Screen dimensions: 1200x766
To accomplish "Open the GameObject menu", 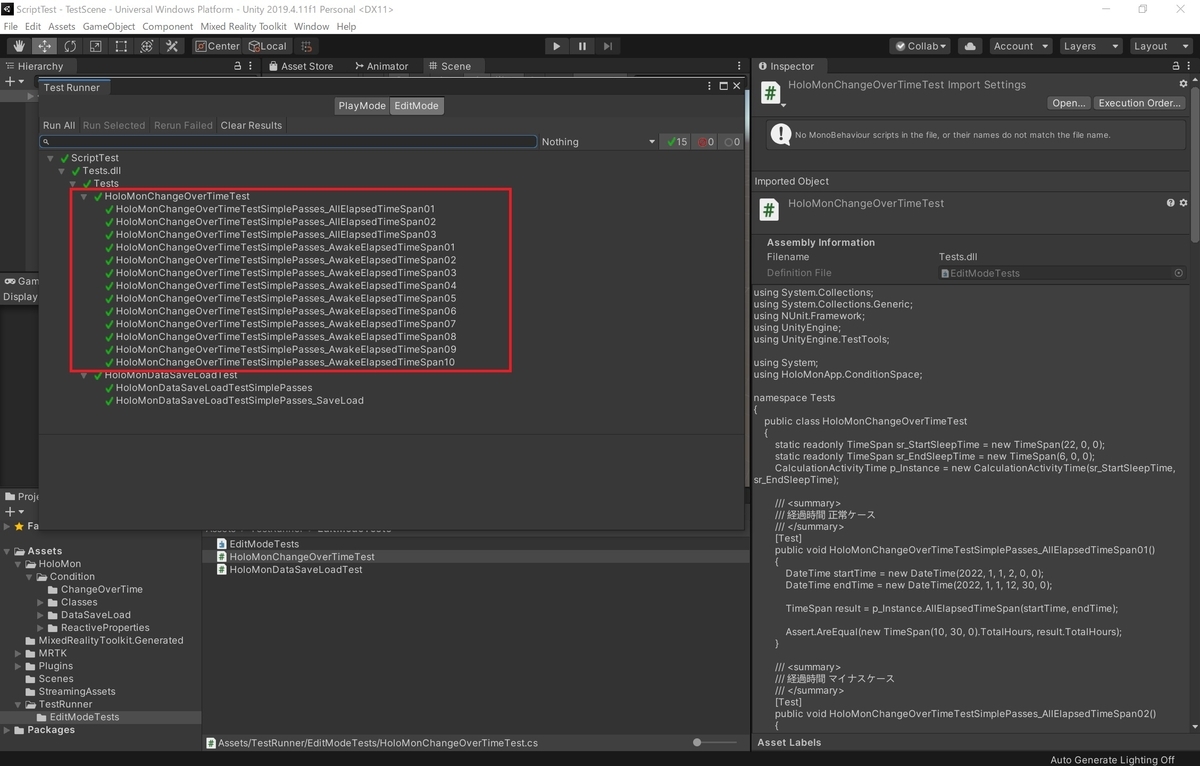I will tap(108, 26).
